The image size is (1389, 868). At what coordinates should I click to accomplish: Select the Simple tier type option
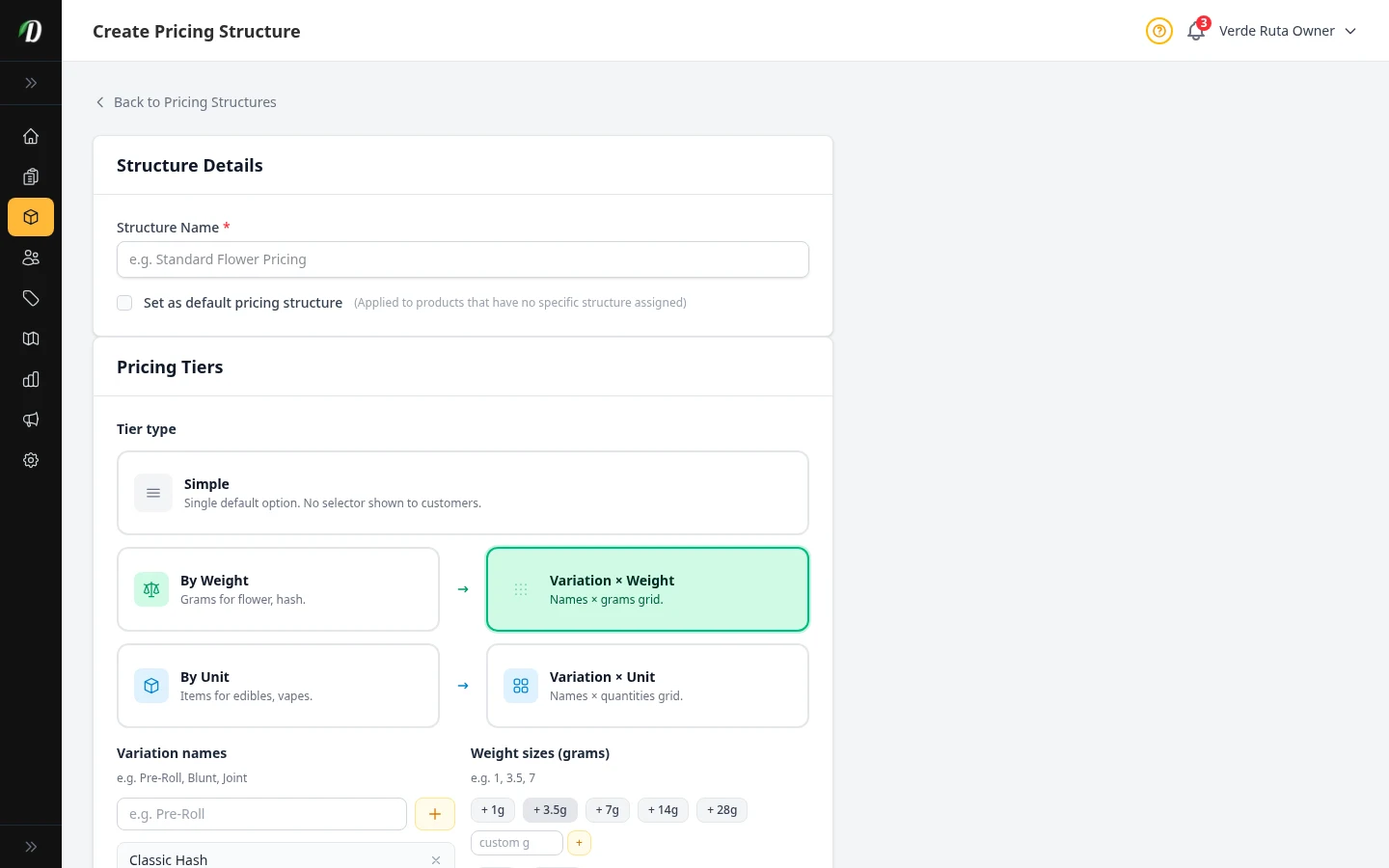[463, 492]
